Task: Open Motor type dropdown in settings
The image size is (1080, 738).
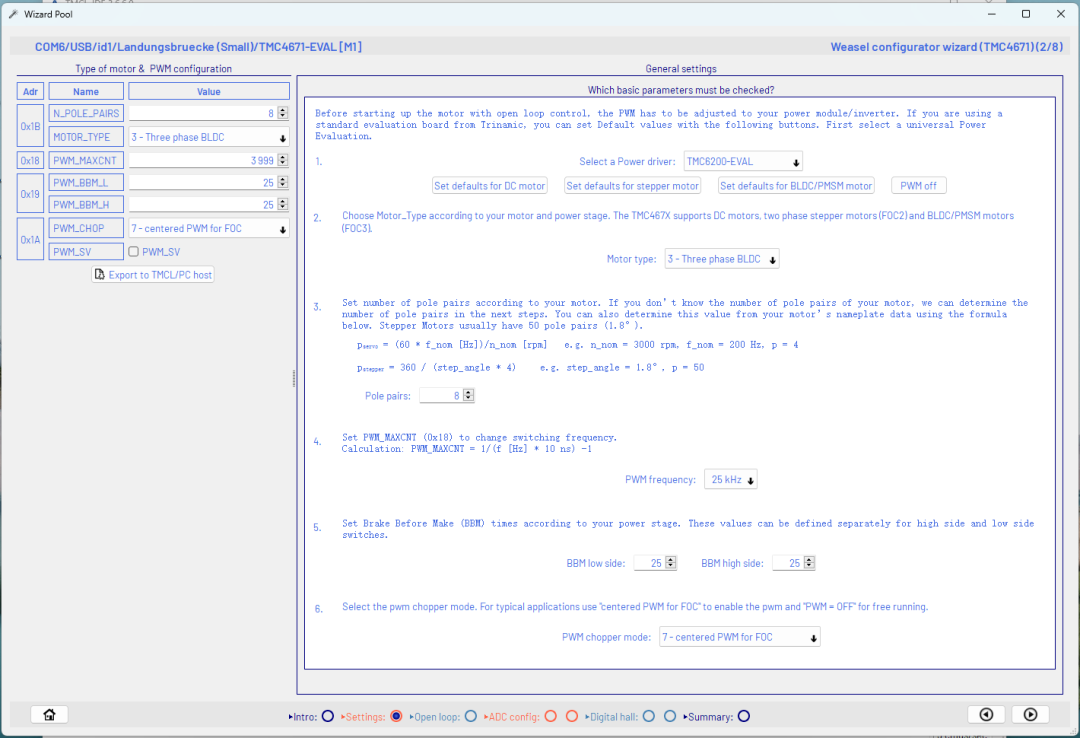Action: click(721, 259)
